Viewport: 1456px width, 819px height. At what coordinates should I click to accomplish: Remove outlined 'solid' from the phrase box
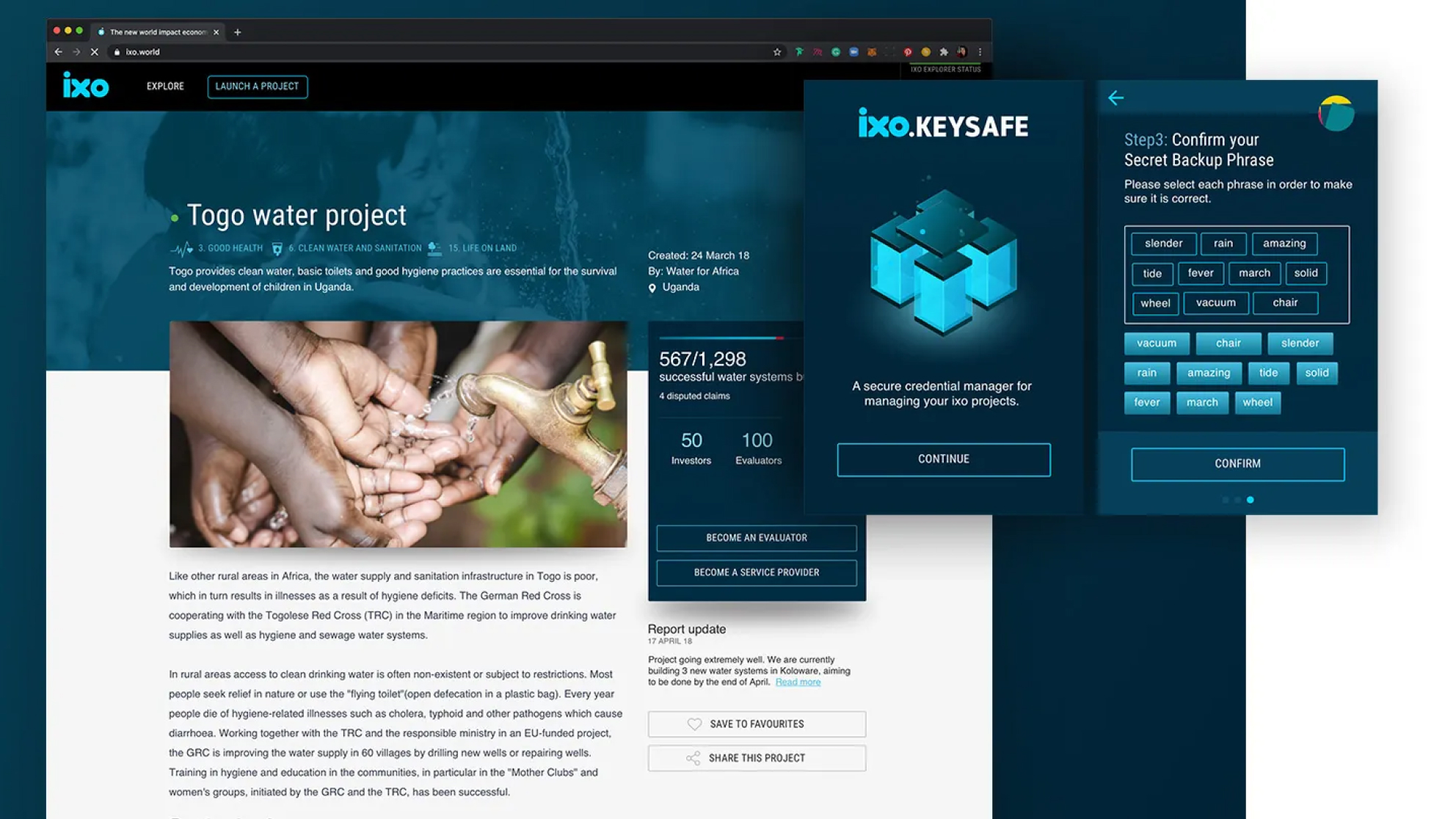click(x=1306, y=273)
